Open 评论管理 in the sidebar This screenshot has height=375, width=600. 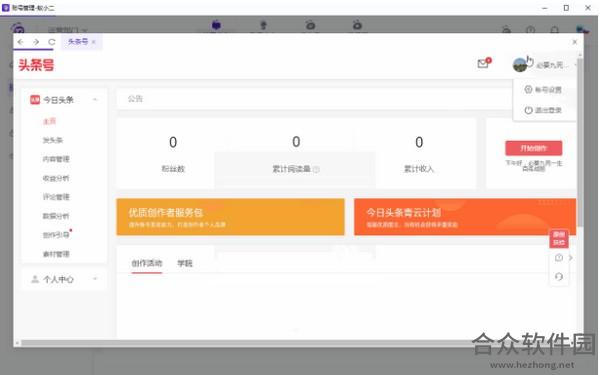coord(56,197)
